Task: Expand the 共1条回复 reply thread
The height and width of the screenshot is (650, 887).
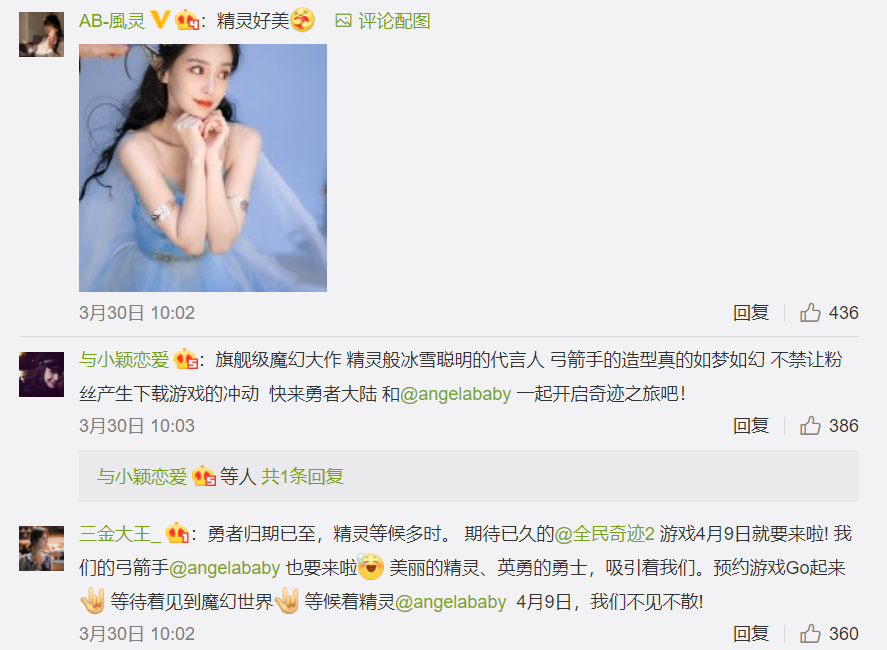Action: [302, 476]
